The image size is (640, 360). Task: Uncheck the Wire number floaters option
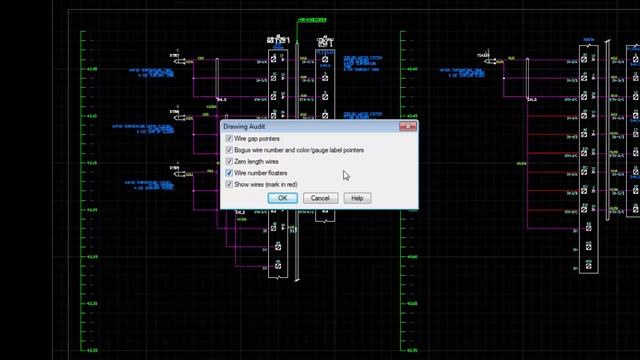coord(229,173)
